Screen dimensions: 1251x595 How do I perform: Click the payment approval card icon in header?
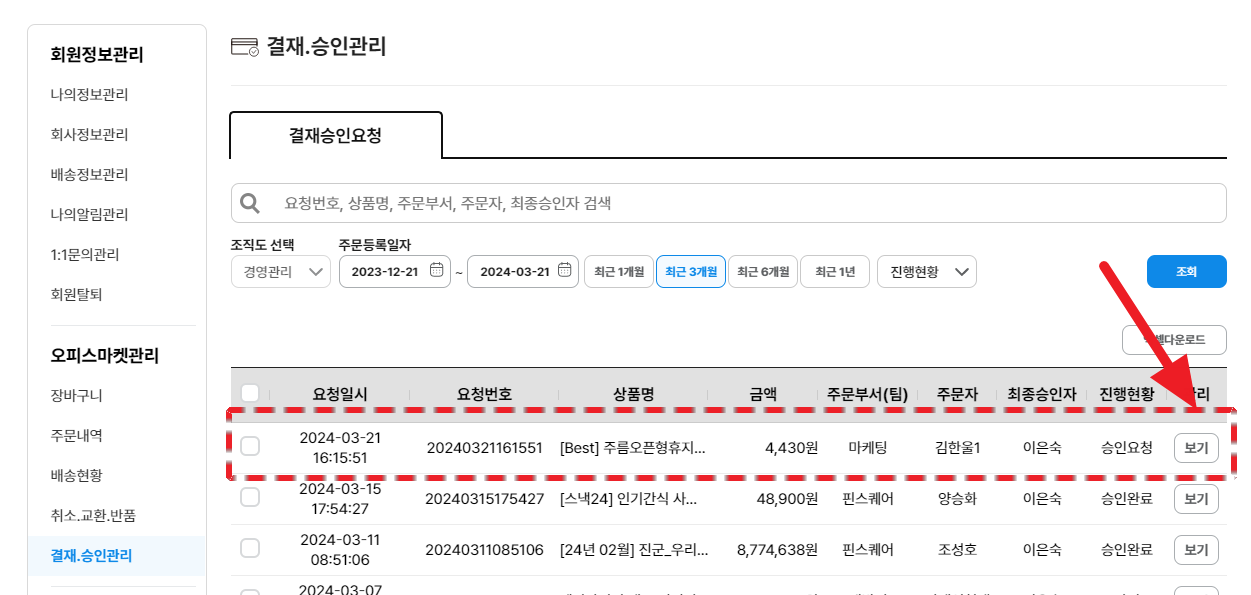point(244,47)
